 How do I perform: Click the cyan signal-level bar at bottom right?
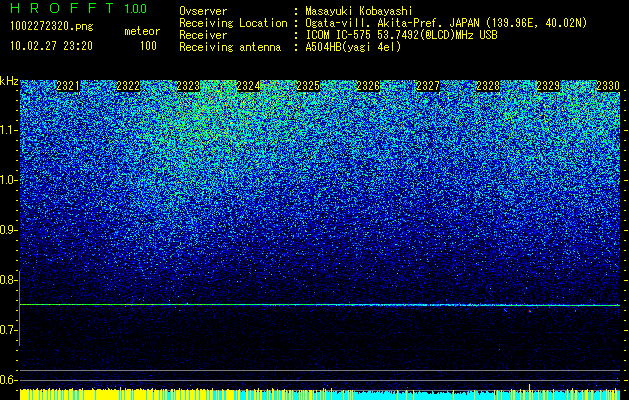(x=485, y=395)
